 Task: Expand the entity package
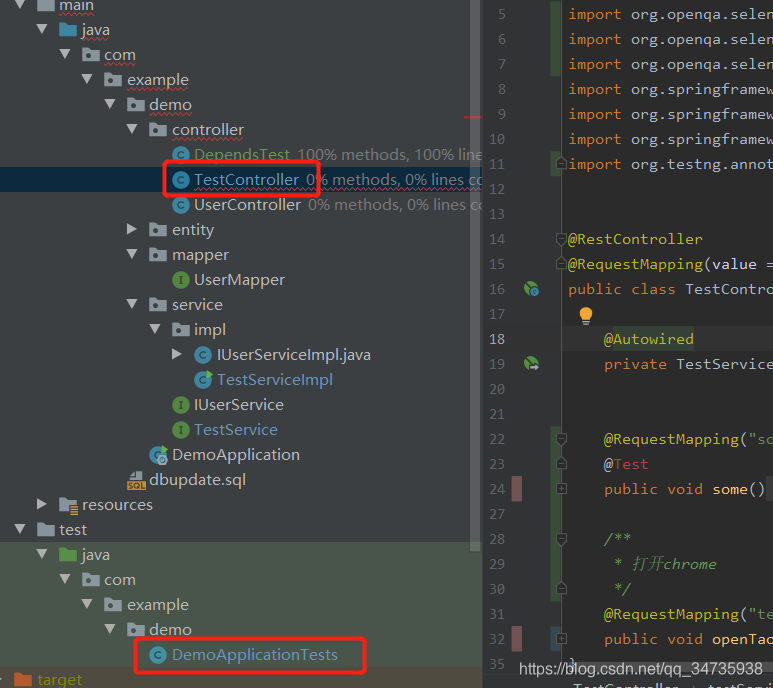pyautogui.click(x=132, y=229)
